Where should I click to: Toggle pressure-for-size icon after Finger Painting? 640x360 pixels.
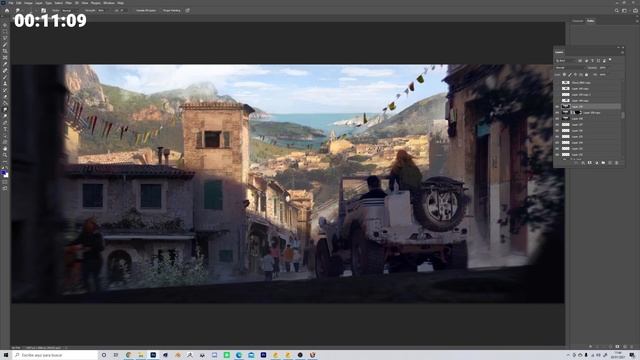tap(187, 11)
